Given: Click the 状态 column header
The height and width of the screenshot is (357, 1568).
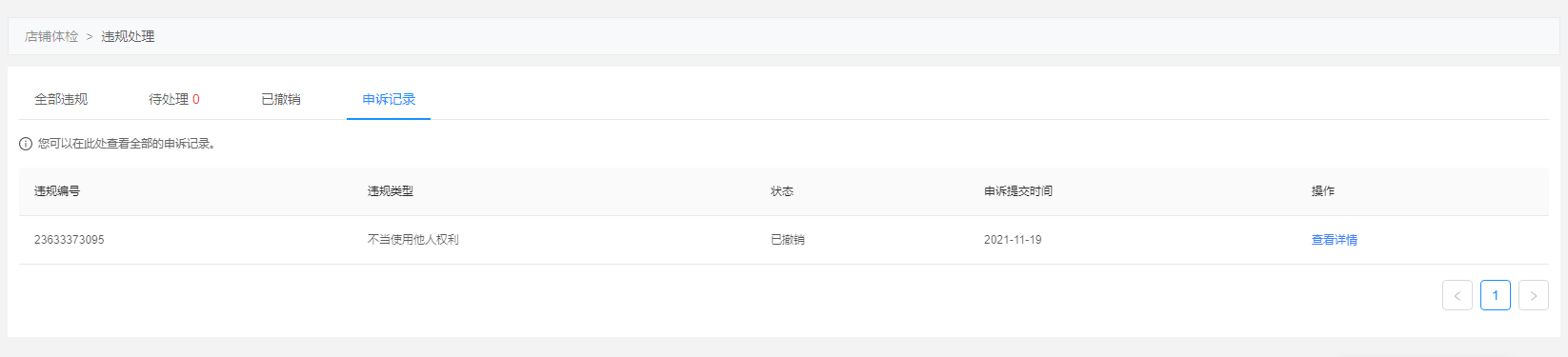Looking at the screenshot, I should pos(782,191).
